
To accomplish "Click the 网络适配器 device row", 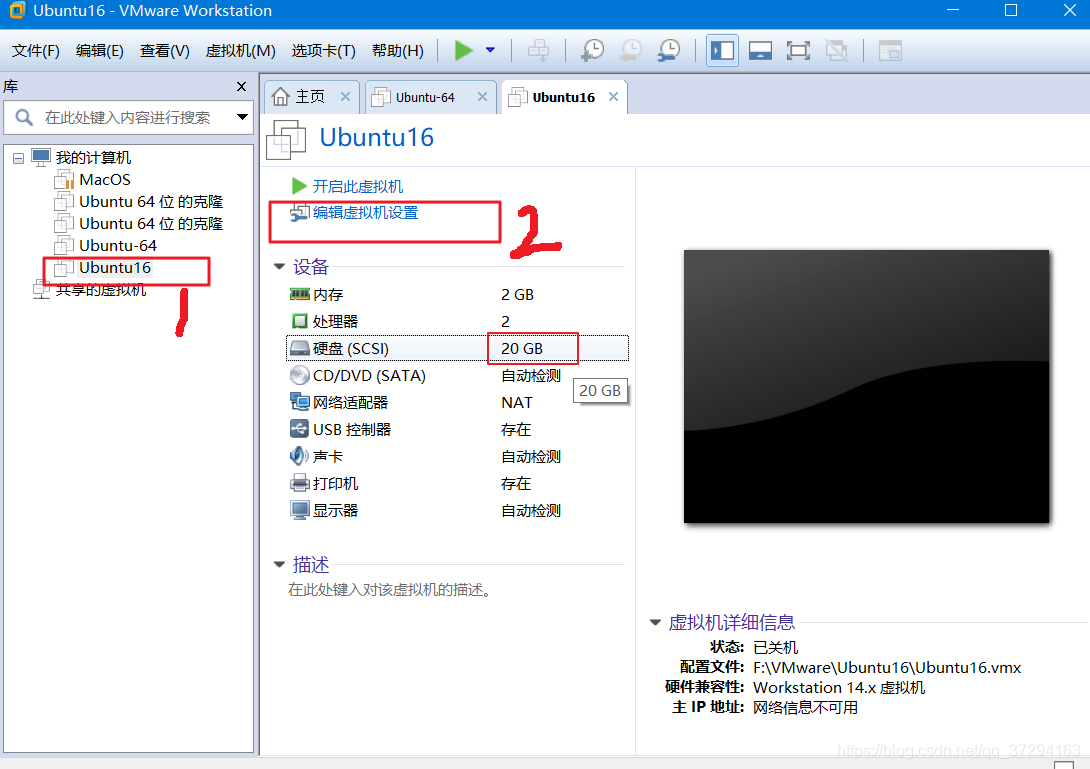I will (457, 403).
